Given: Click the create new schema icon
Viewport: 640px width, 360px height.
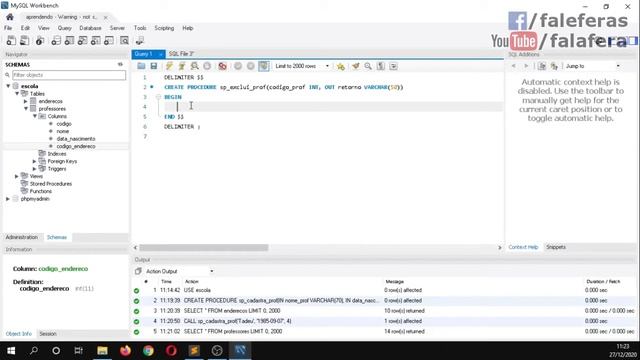Looking at the screenshot, I should 56,40.
